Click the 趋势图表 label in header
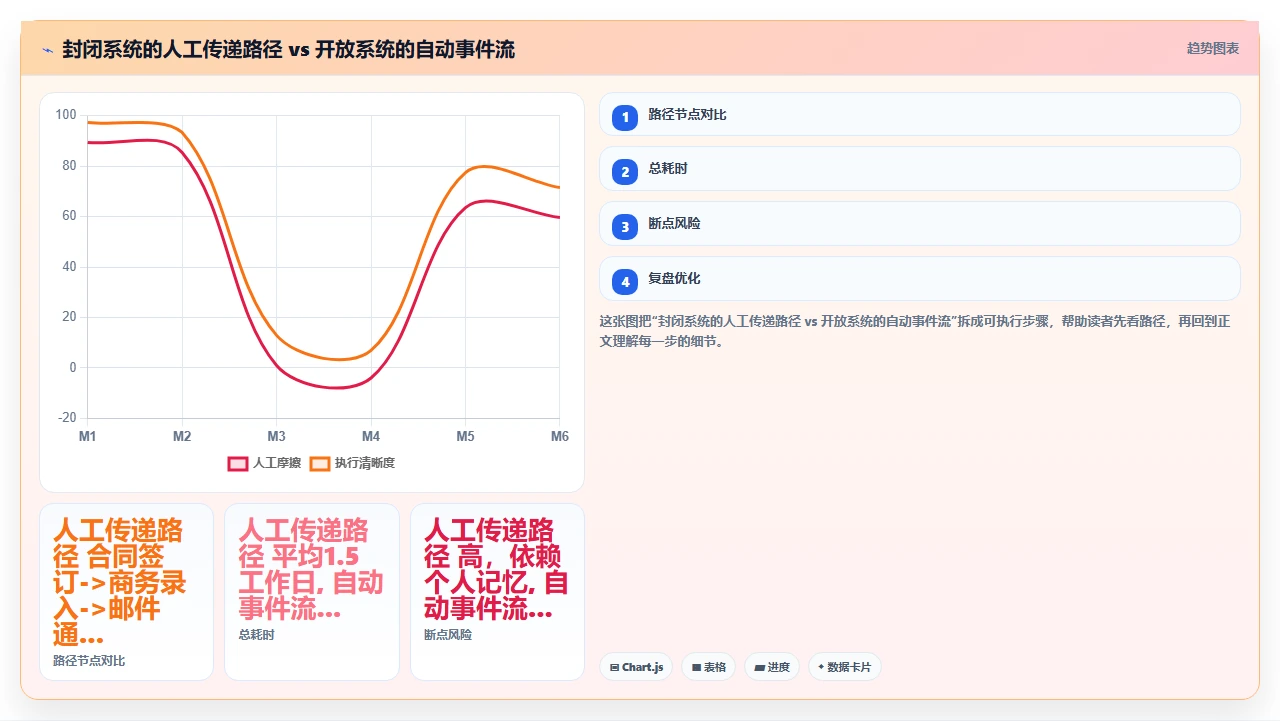The width and height of the screenshot is (1280, 721). pos(1213,48)
